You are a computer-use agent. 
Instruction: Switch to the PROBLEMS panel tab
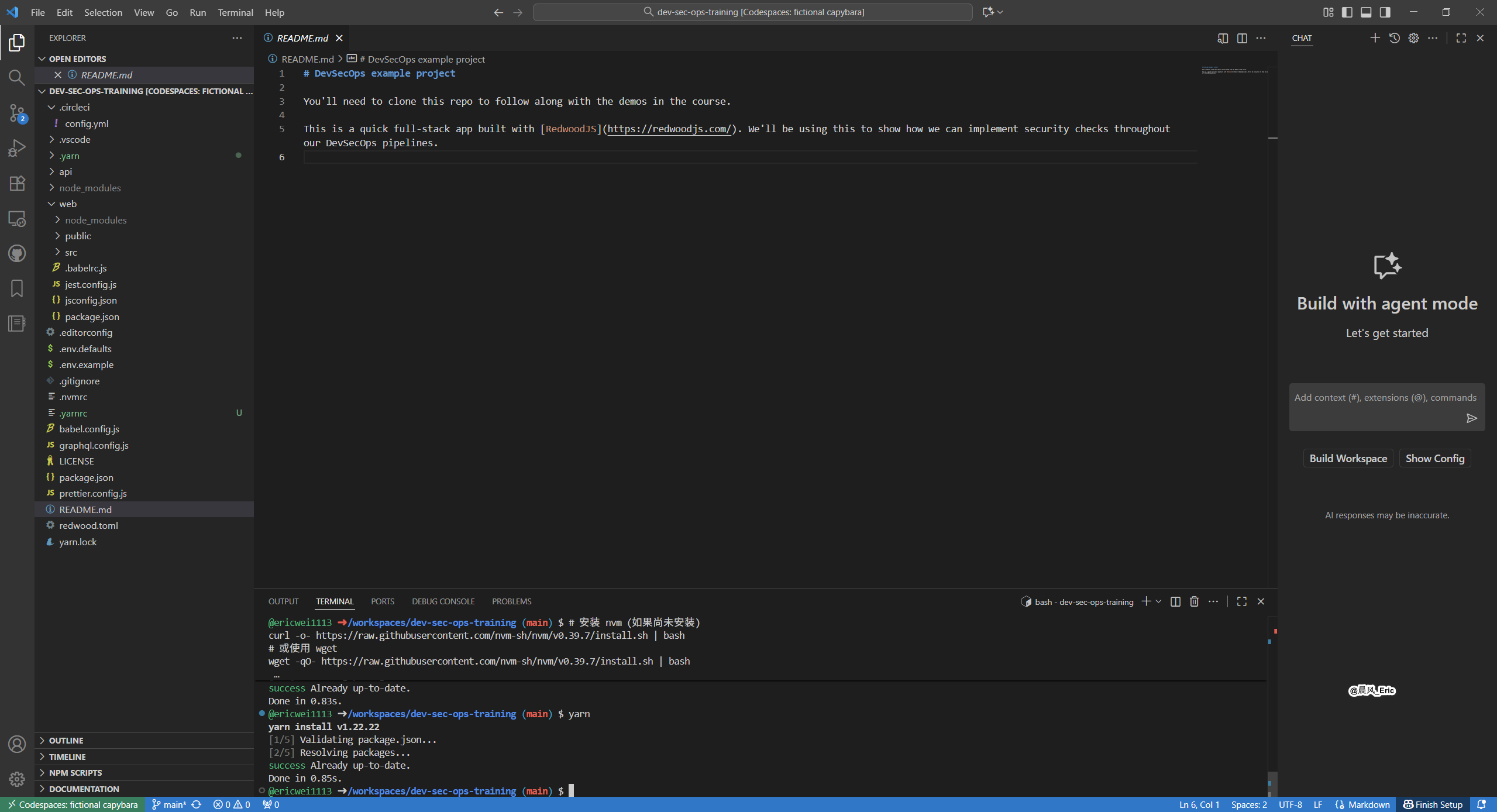pos(511,601)
